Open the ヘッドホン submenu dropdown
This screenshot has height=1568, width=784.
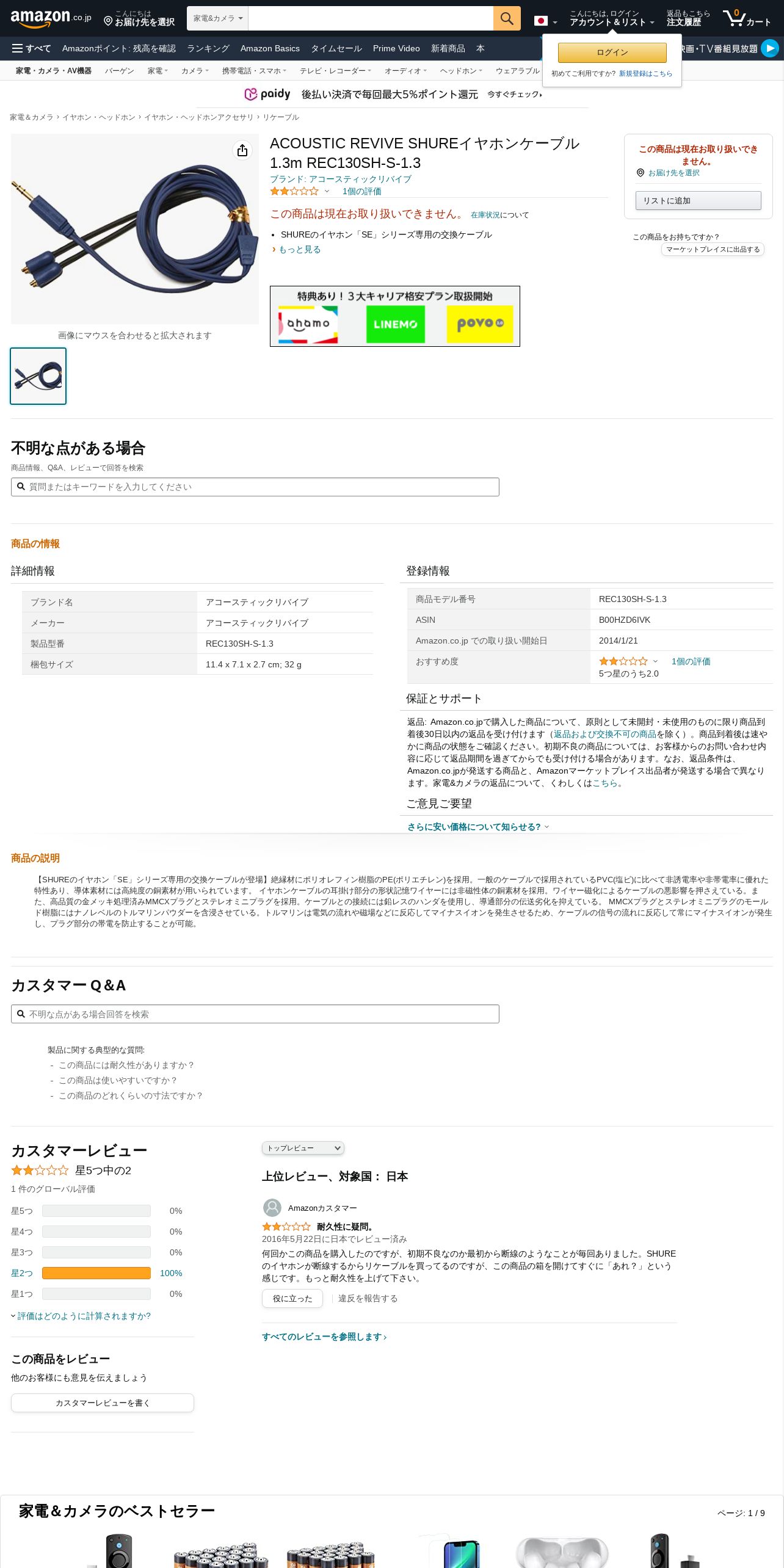tap(461, 71)
